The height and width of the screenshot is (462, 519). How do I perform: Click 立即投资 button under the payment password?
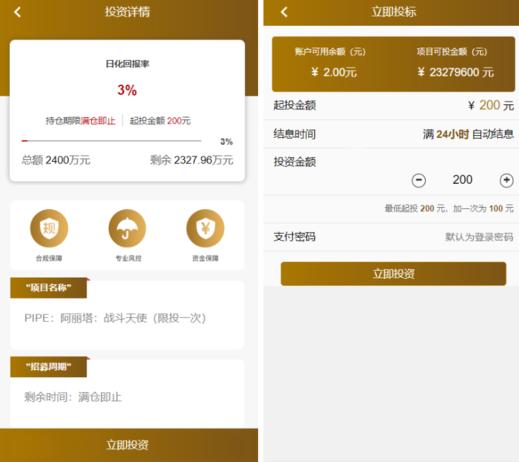393,274
